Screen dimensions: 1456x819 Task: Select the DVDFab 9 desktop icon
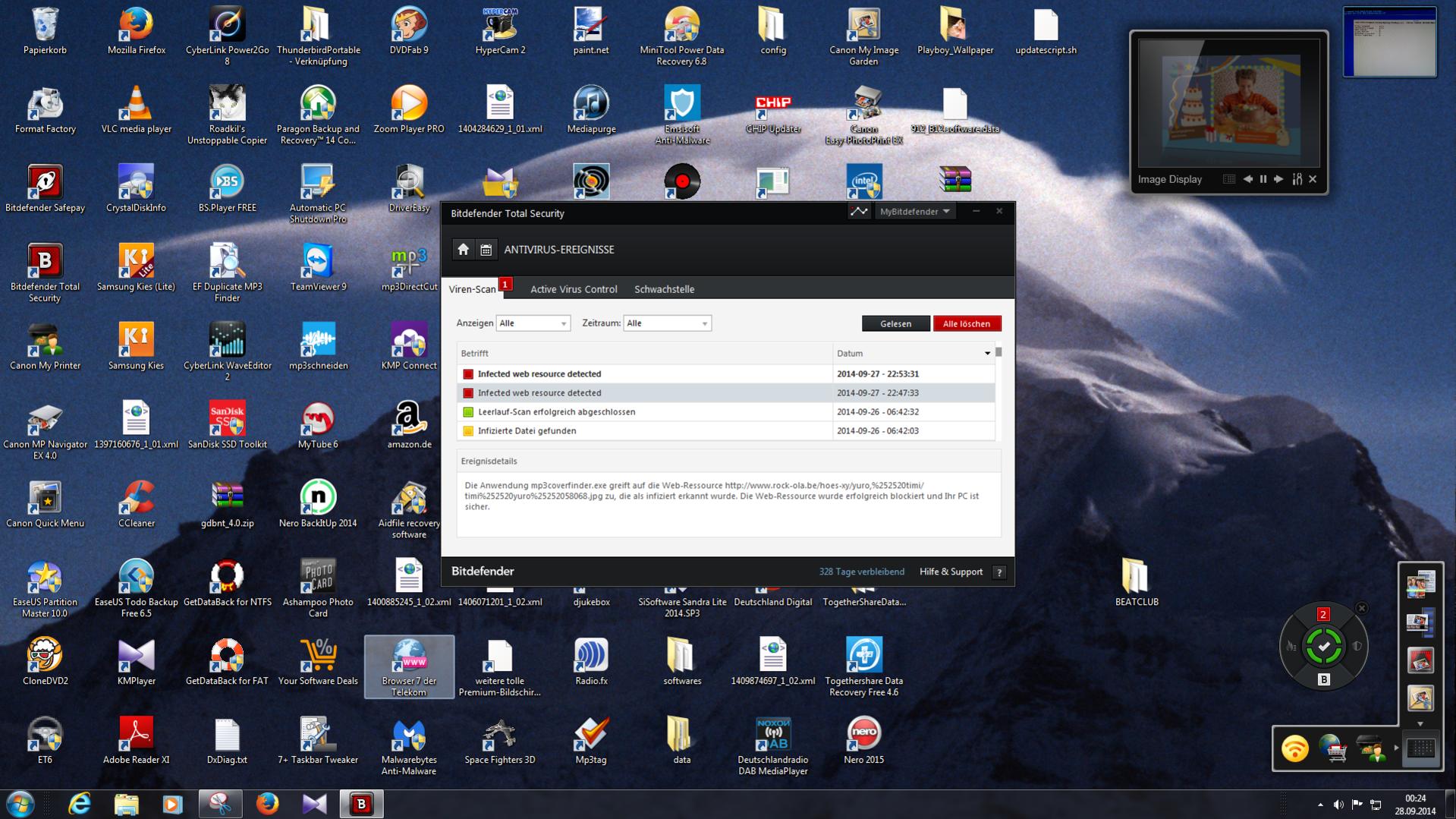click(409, 31)
